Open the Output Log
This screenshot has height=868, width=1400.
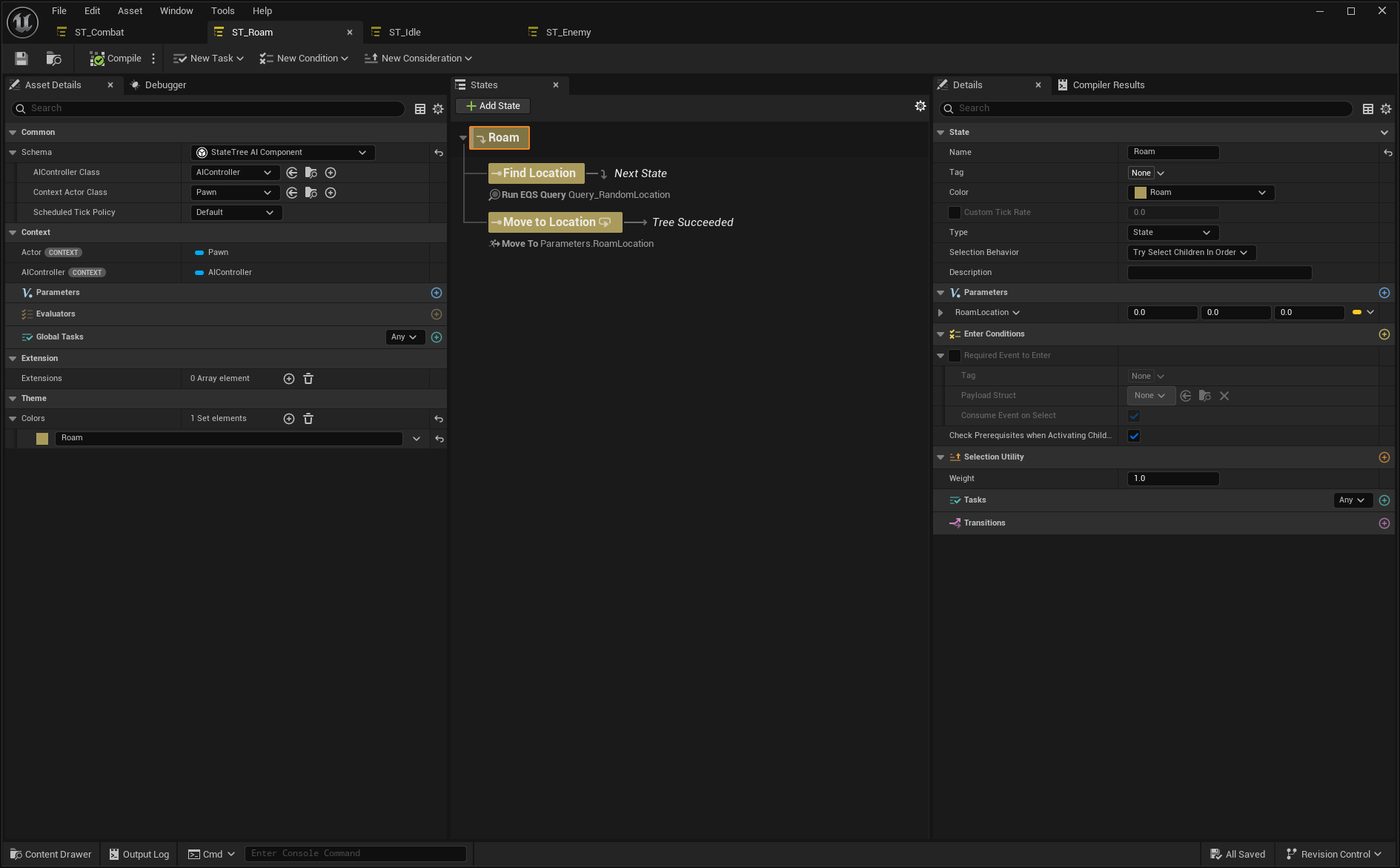click(139, 854)
